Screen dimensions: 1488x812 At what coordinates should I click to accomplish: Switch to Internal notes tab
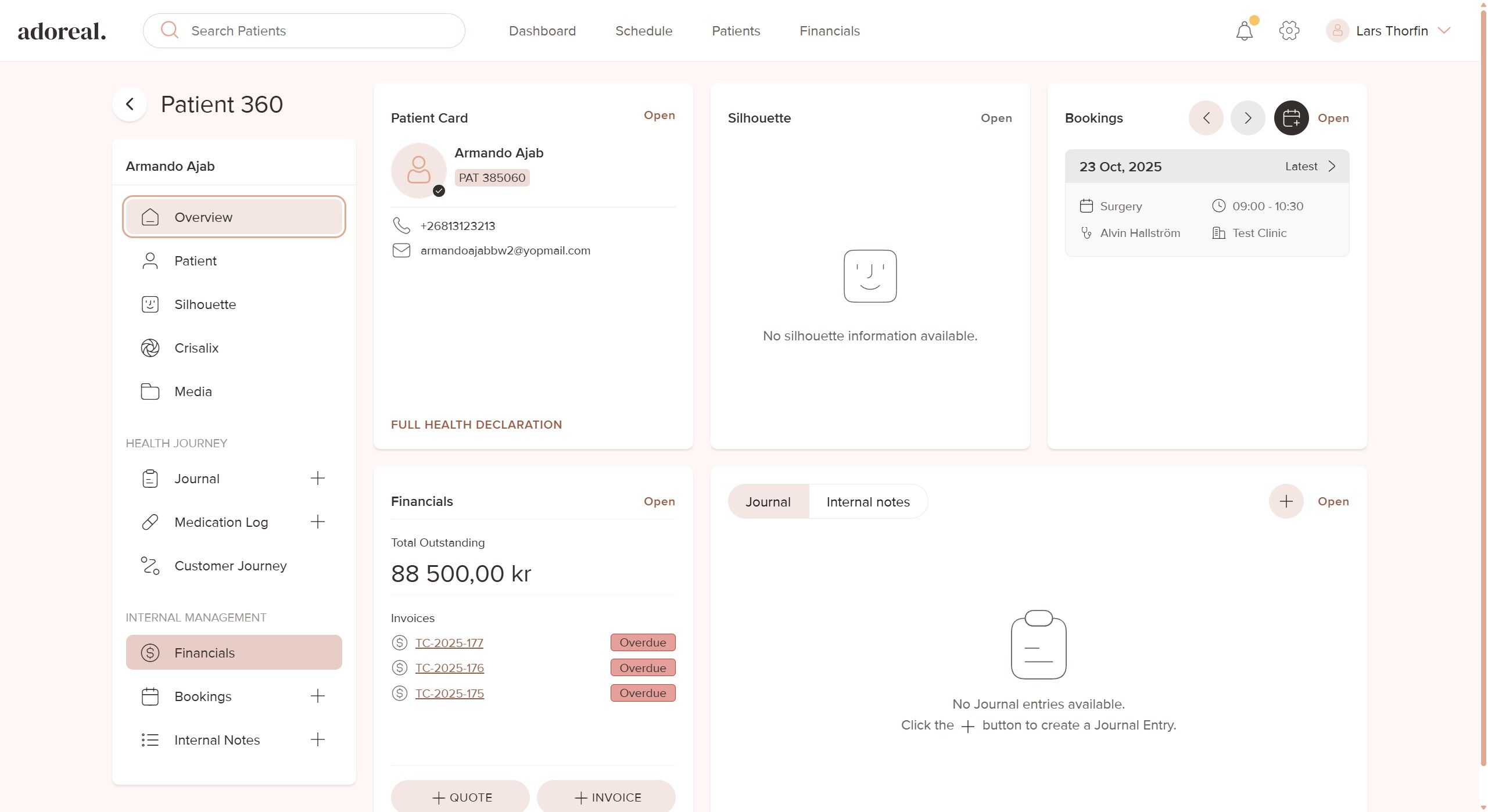pyautogui.click(x=867, y=502)
